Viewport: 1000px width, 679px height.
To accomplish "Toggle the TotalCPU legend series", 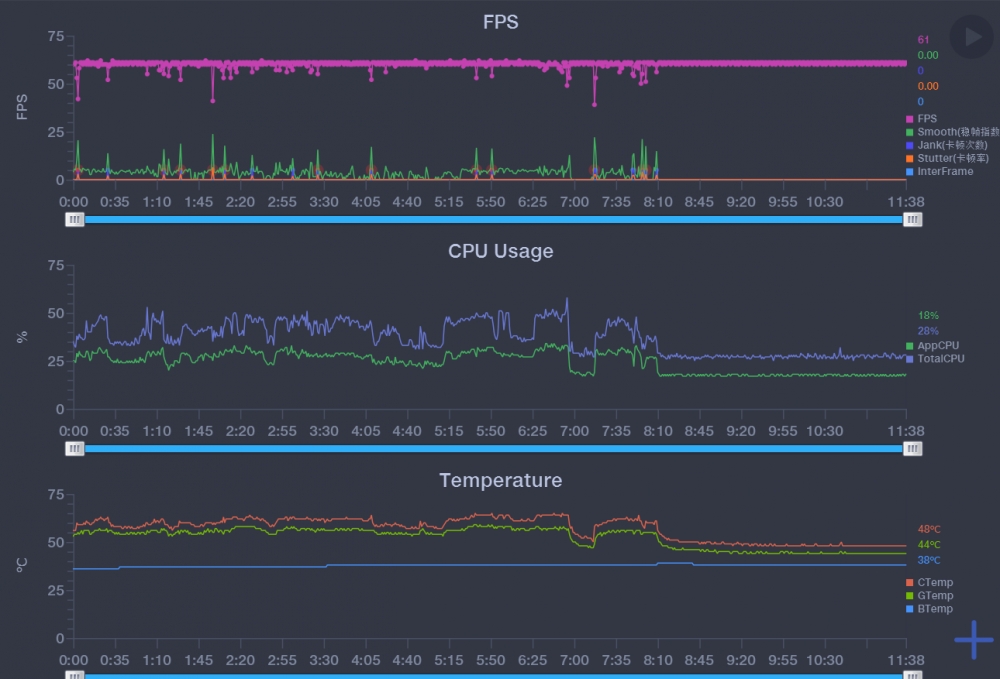I will (x=935, y=359).
